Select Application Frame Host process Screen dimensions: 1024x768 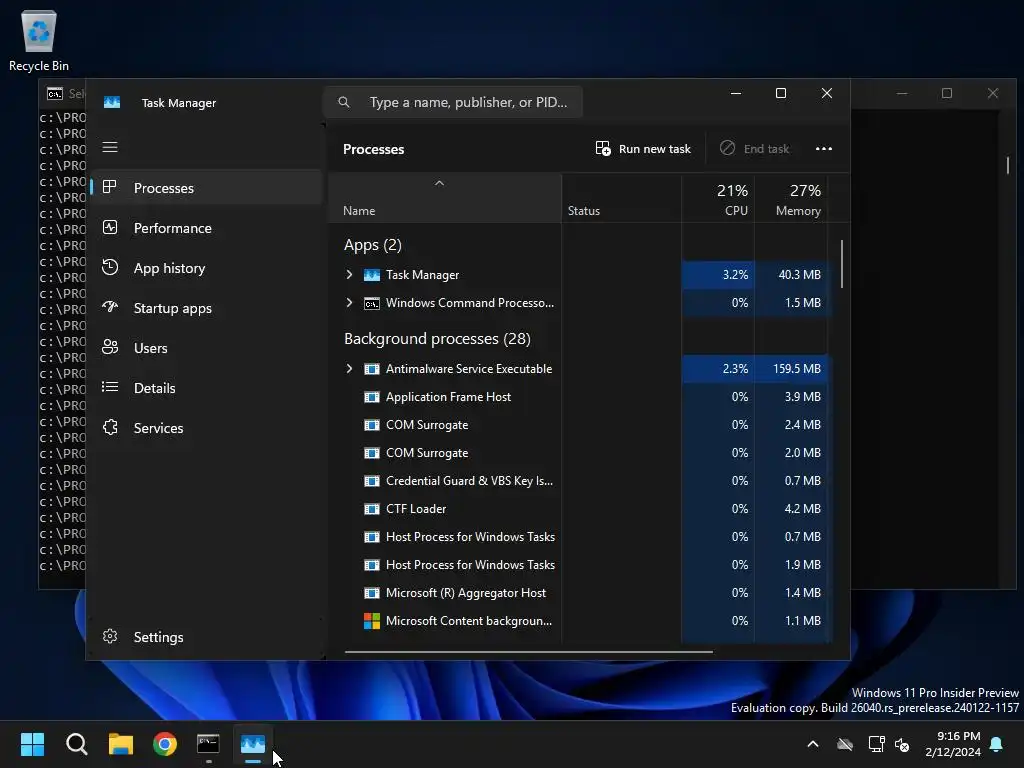click(x=581, y=397)
